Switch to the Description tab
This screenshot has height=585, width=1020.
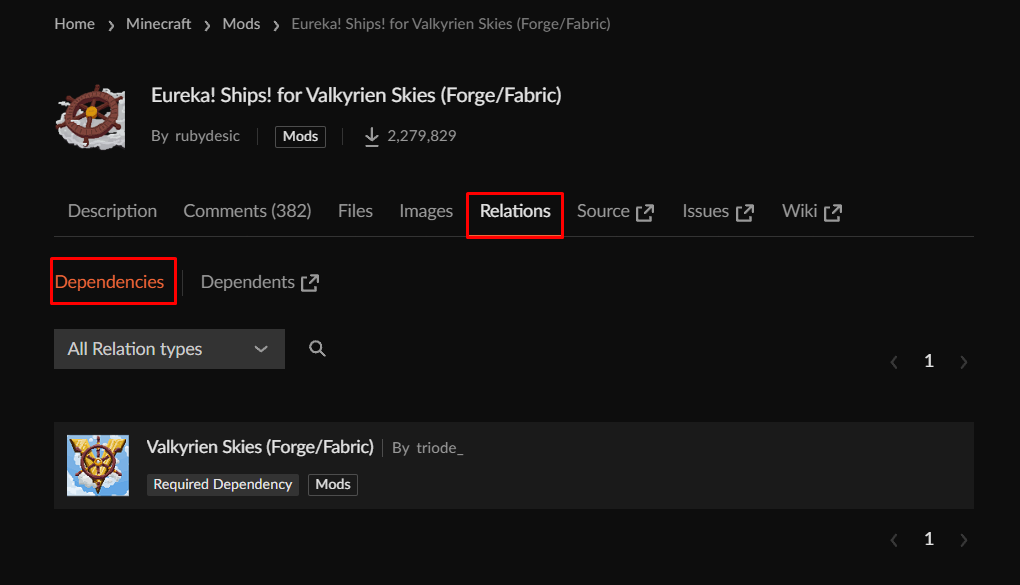(112, 211)
